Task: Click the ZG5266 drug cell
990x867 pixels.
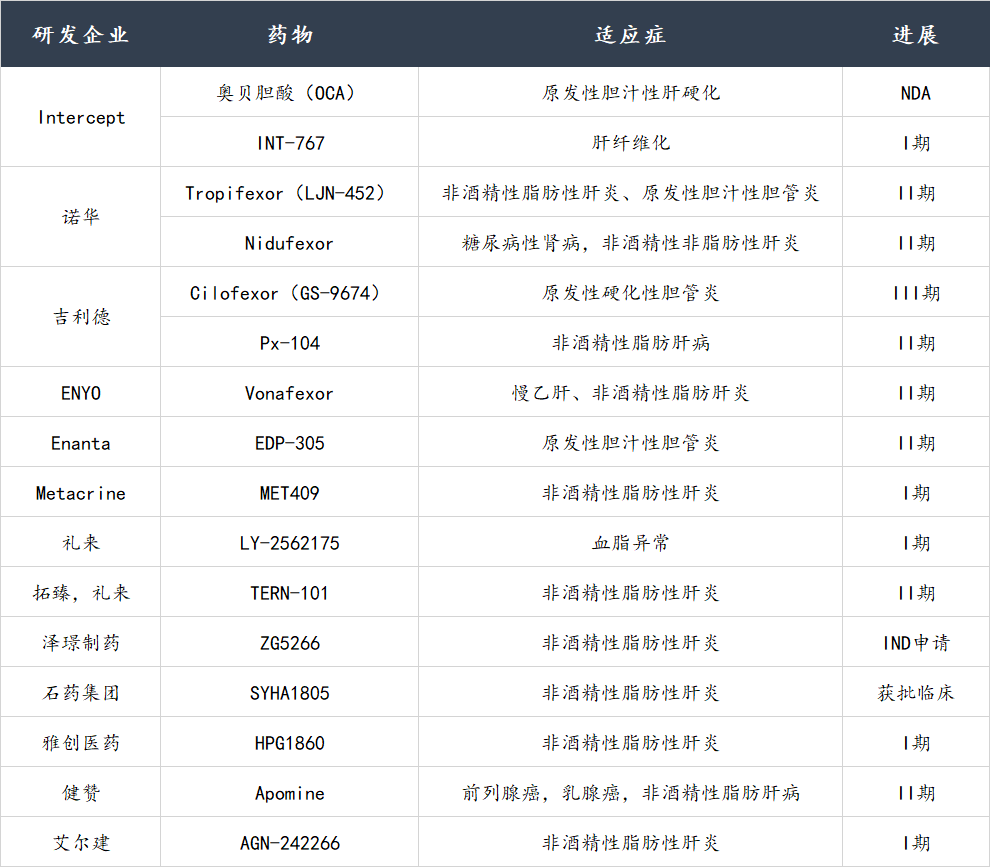Action: (289, 642)
